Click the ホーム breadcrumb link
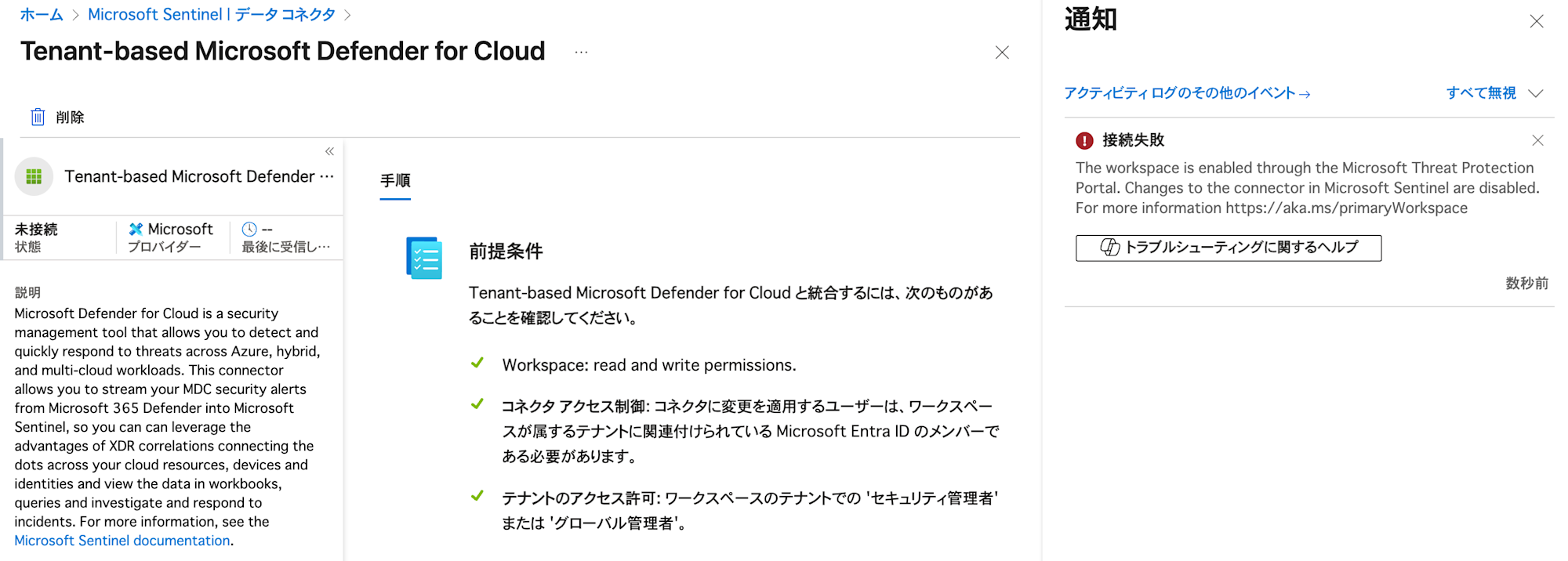 [42, 15]
